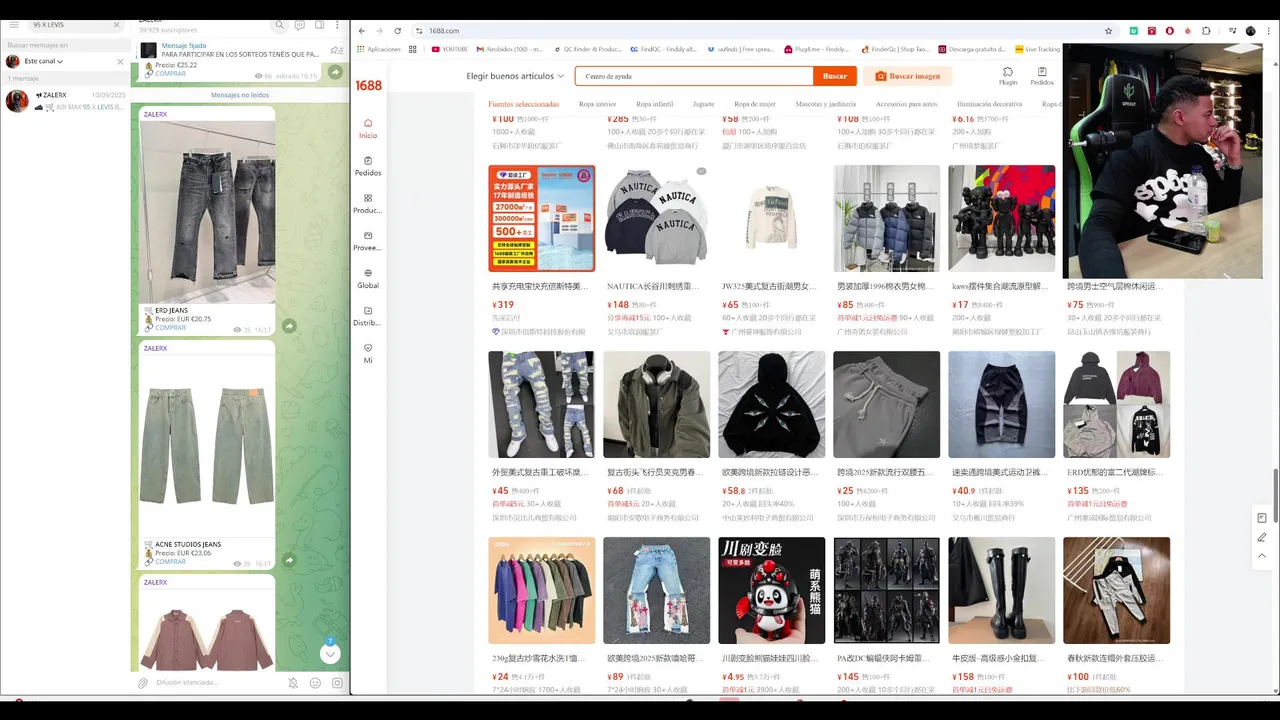This screenshot has height=720, width=1280.
Task: Click COMPRAR under ACNE STUDIOS JEANS
Action: point(170,562)
